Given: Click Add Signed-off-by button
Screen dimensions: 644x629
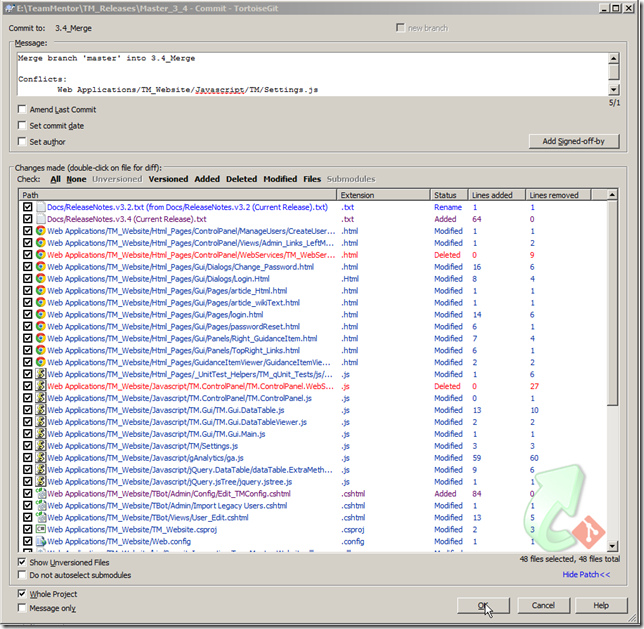Looking at the screenshot, I should point(574,141).
